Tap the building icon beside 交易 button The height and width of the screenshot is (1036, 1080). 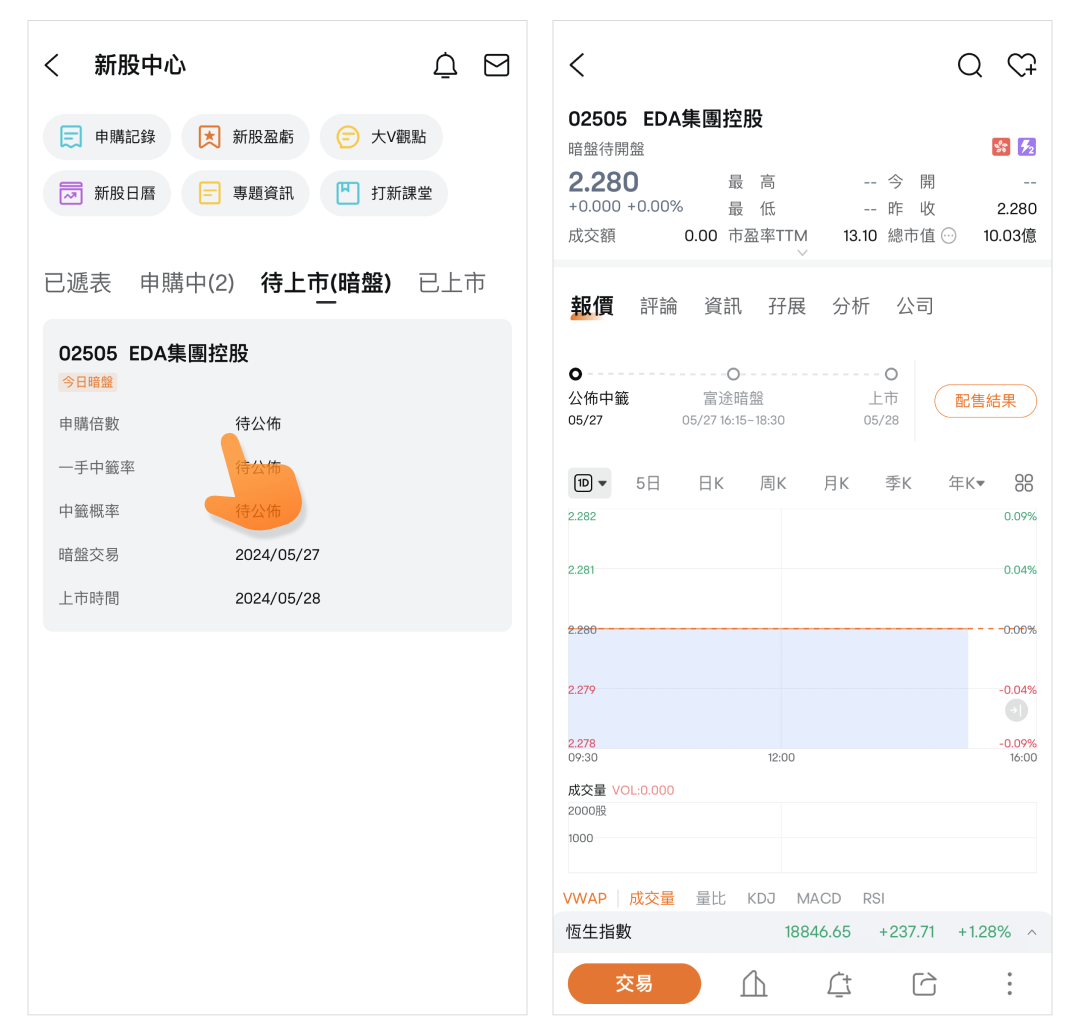(x=754, y=984)
